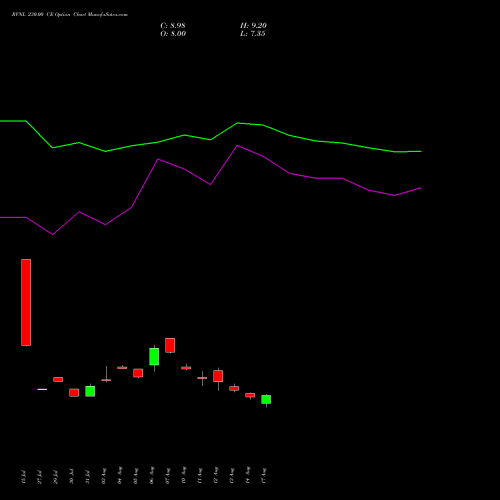500x500 pixels.
Task: Click the red candle above 07 Aug
Action: pyautogui.click(x=170, y=345)
